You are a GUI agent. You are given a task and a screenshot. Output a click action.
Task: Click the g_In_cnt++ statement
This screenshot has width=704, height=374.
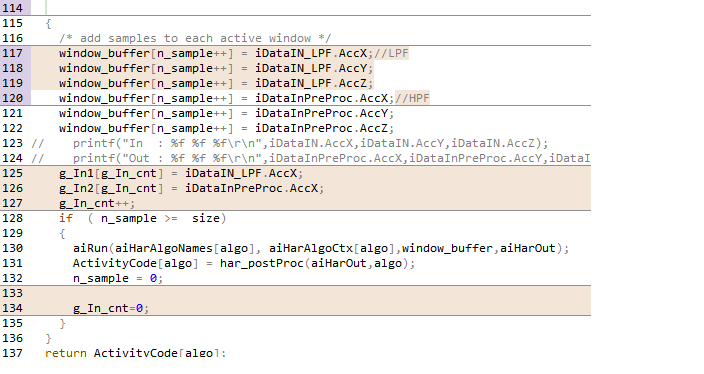(97, 203)
